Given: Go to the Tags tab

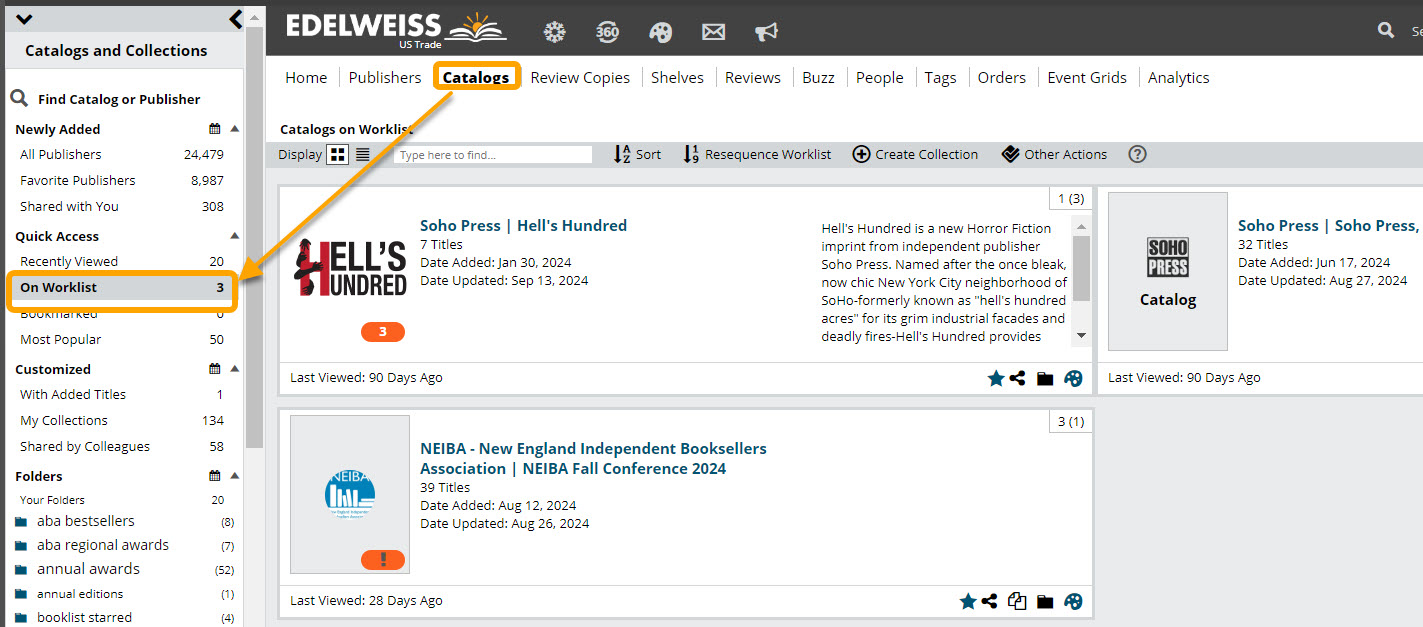Looking at the screenshot, I should click(x=940, y=77).
